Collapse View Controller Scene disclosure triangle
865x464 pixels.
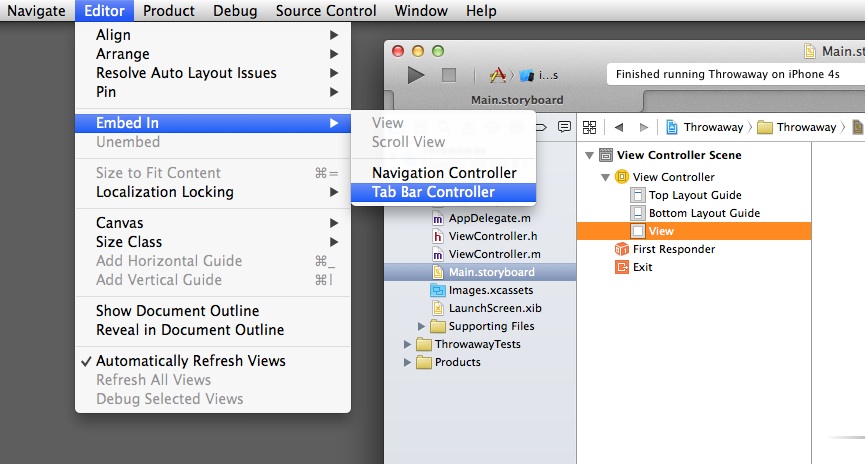(589, 156)
